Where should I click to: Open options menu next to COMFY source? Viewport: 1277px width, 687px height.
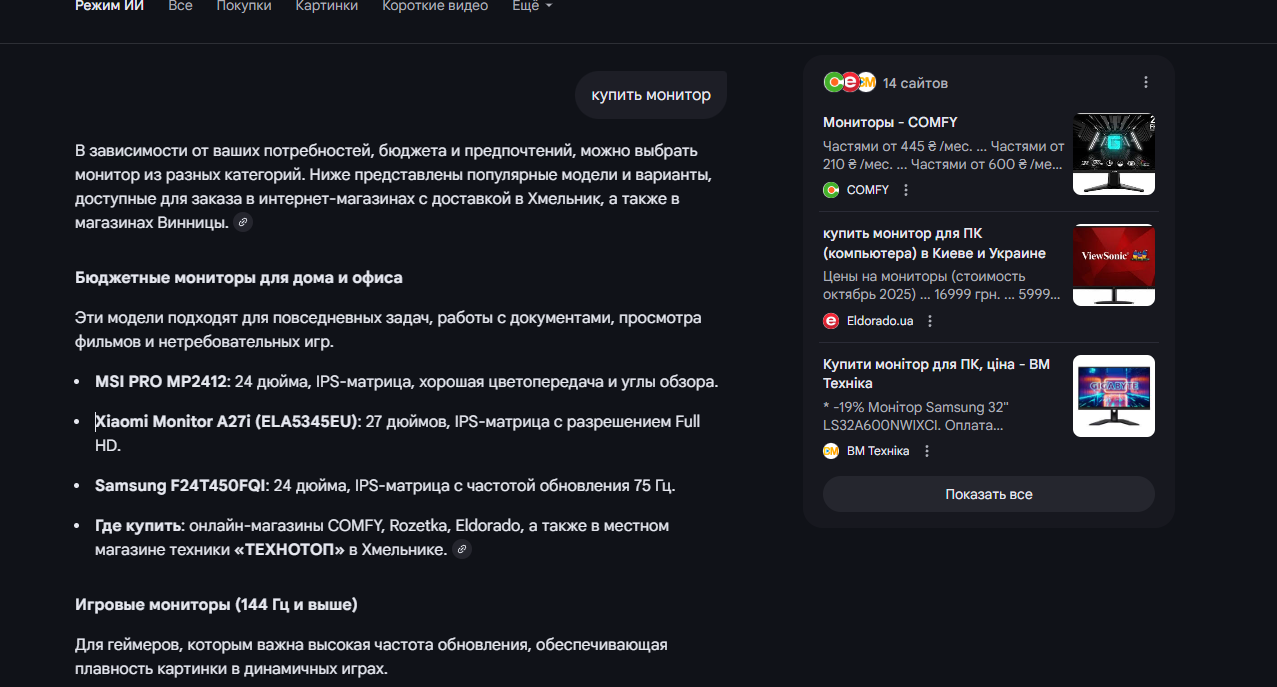tap(906, 190)
